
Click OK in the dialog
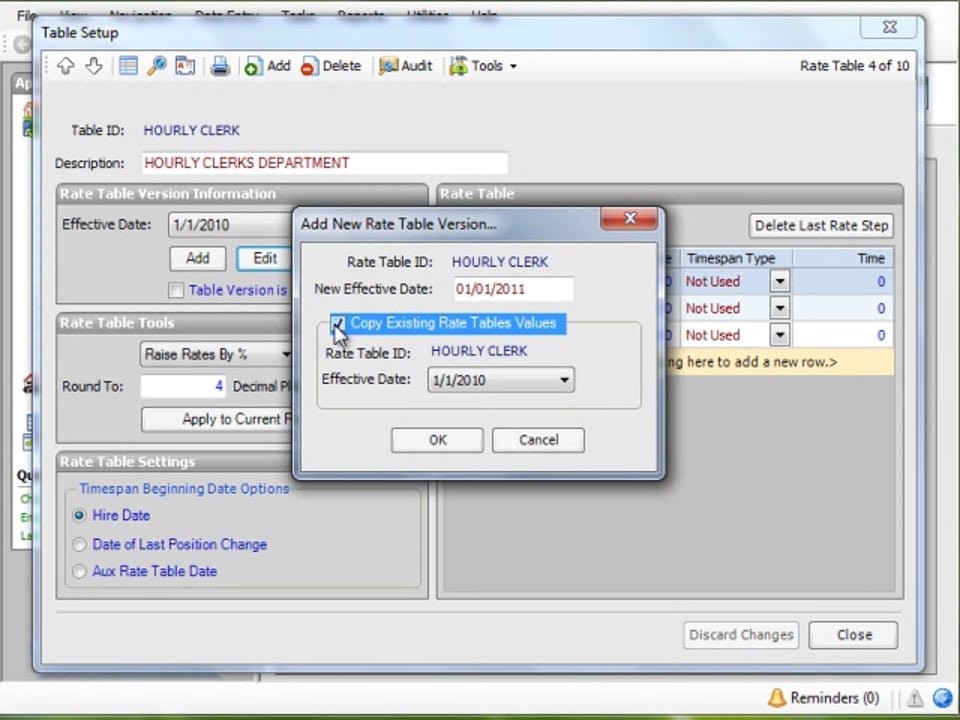[x=437, y=440]
